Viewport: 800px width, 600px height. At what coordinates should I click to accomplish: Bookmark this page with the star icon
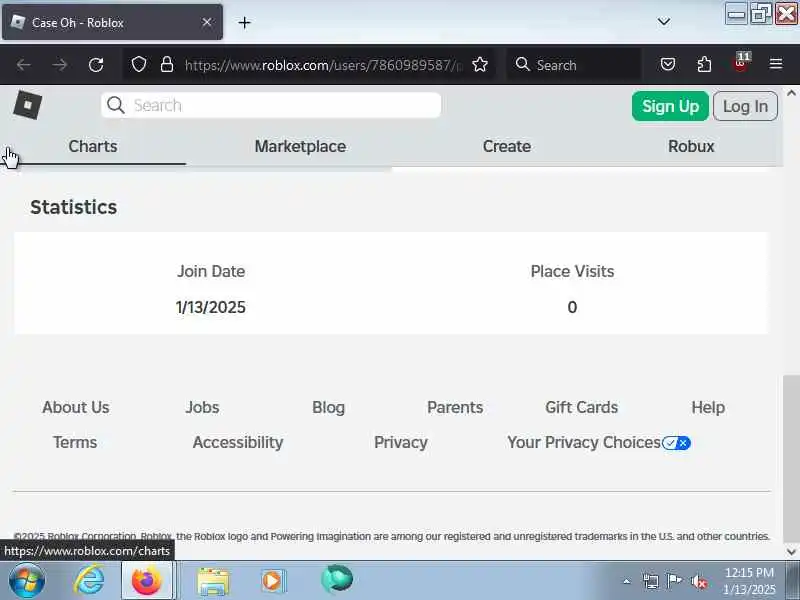click(480, 65)
